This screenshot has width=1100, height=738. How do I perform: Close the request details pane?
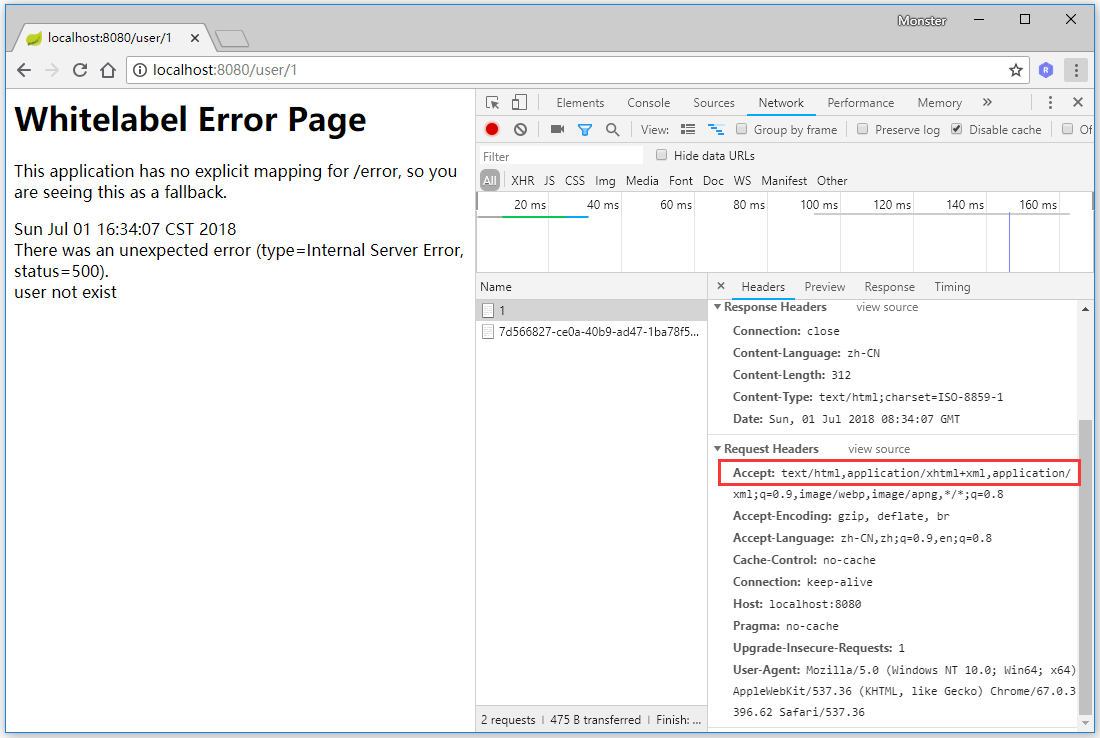(x=720, y=286)
